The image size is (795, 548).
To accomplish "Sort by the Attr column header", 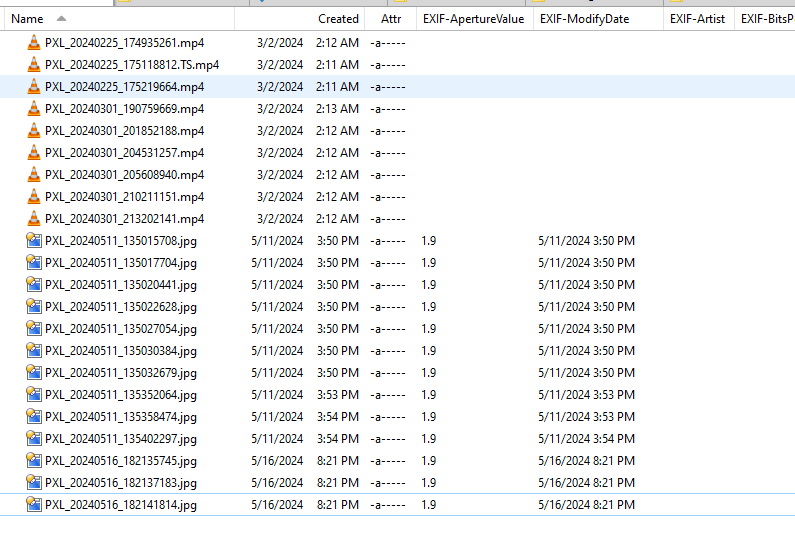I will click(x=390, y=19).
